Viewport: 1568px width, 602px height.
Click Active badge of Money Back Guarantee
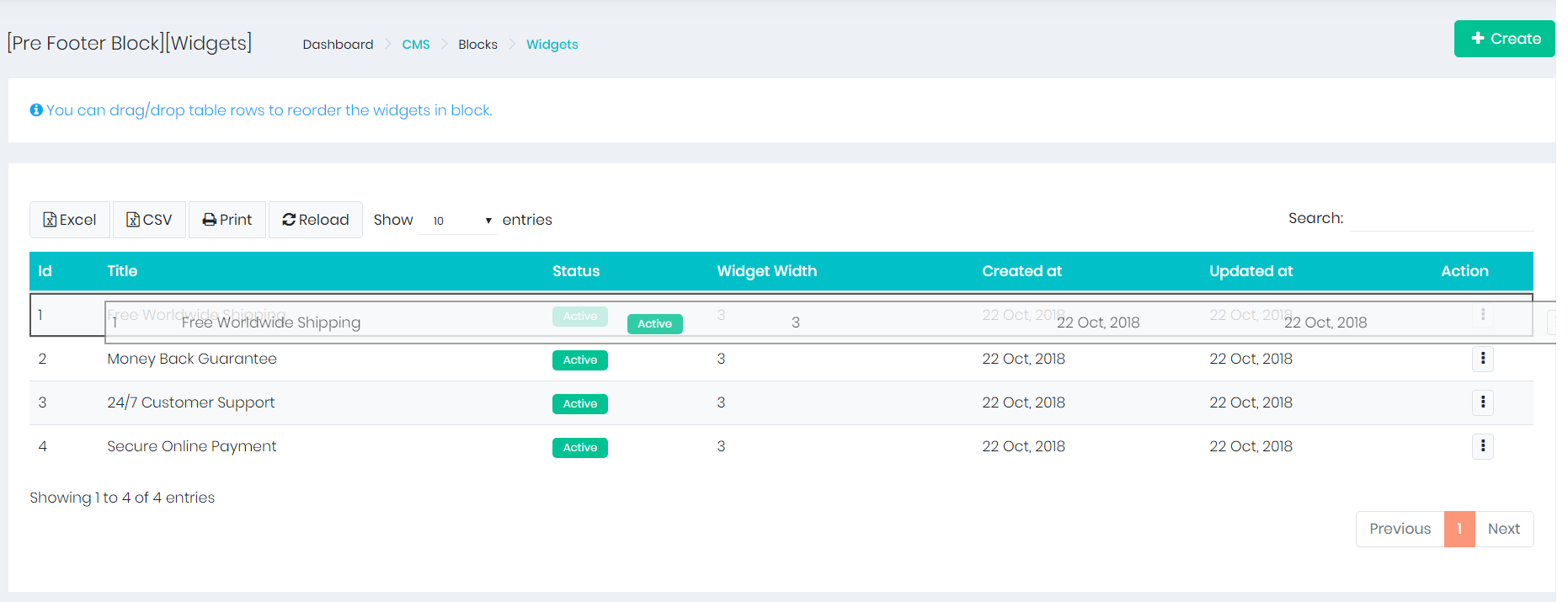pos(580,360)
